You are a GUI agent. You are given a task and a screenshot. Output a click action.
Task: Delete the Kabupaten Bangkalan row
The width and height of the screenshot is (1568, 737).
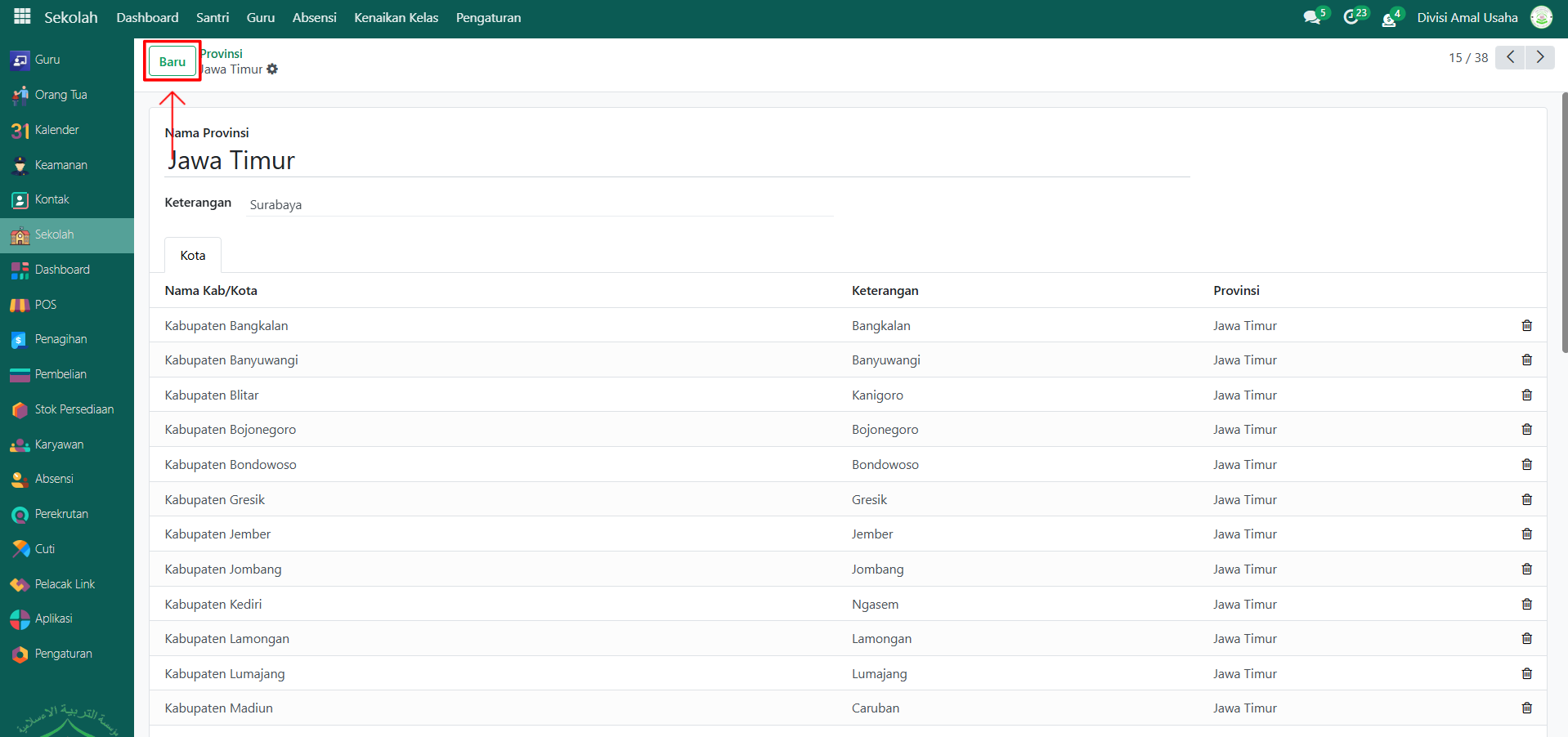click(1526, 325)
